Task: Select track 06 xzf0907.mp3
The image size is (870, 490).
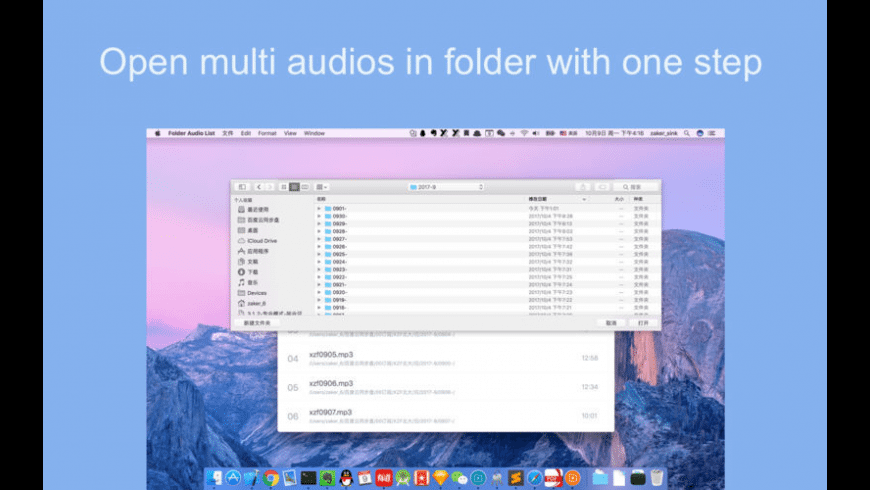Action: (446, 416)
